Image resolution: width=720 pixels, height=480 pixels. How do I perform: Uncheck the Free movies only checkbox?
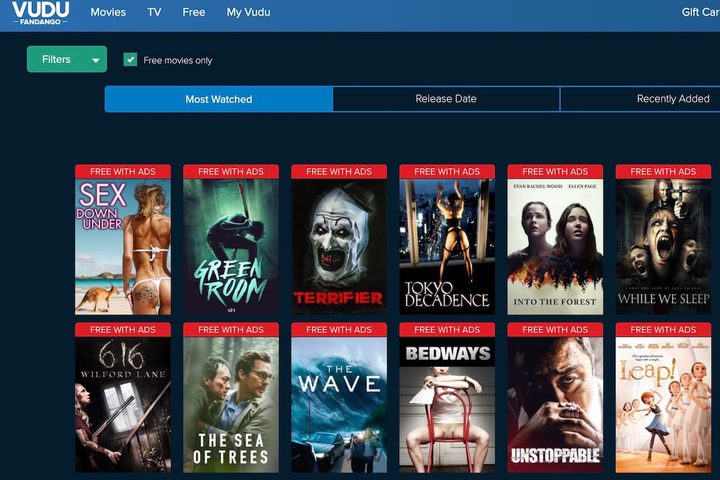(130, 60)
